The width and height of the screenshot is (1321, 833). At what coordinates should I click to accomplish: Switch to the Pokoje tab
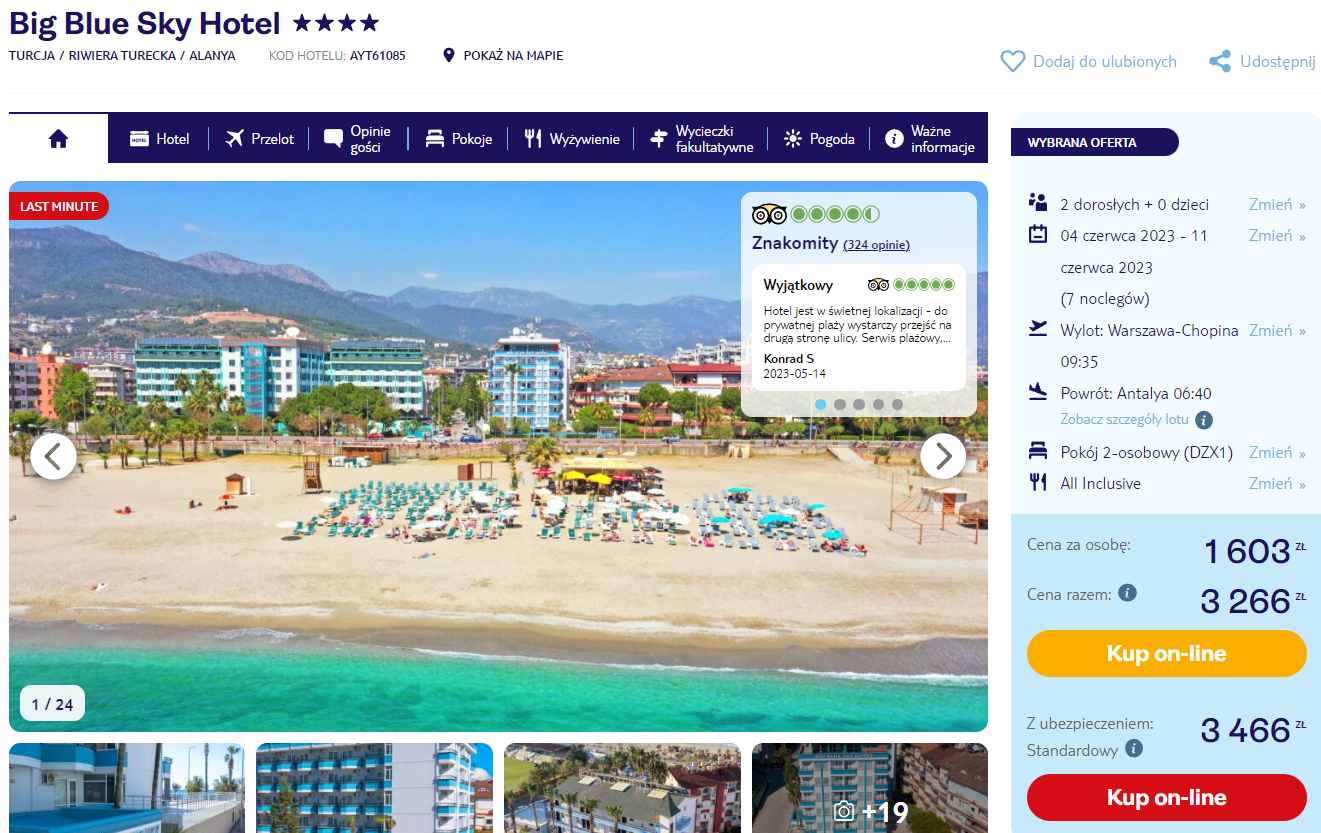point(459,139)
